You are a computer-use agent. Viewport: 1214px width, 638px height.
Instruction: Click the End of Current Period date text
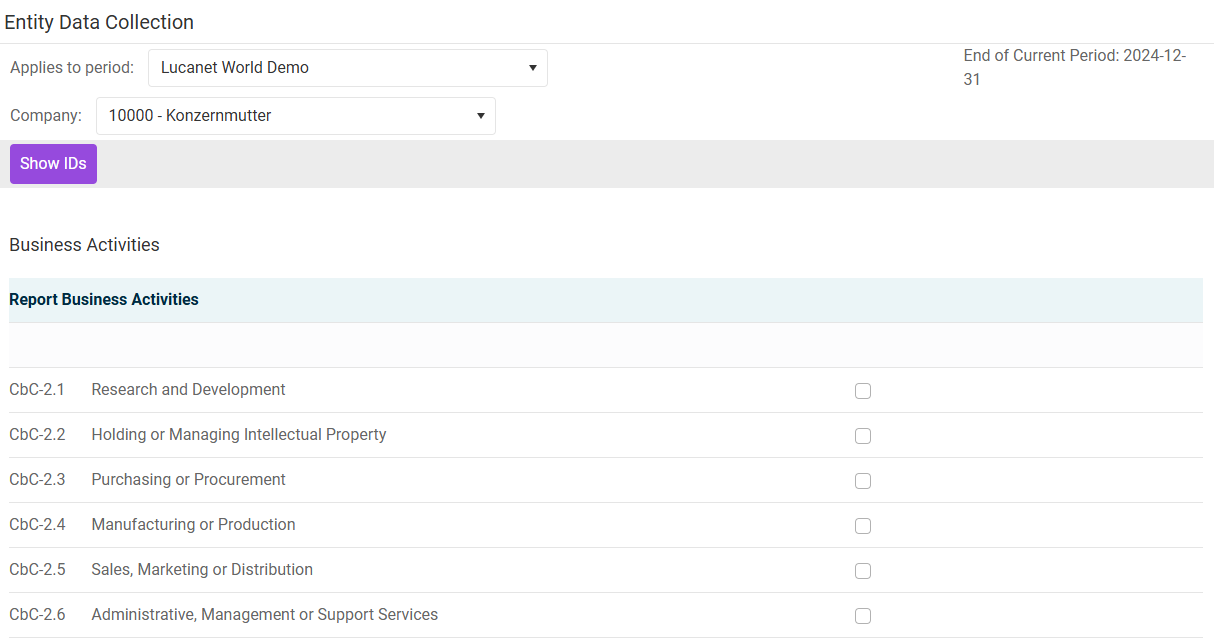pyautogui.click(x=1074, y=67)
